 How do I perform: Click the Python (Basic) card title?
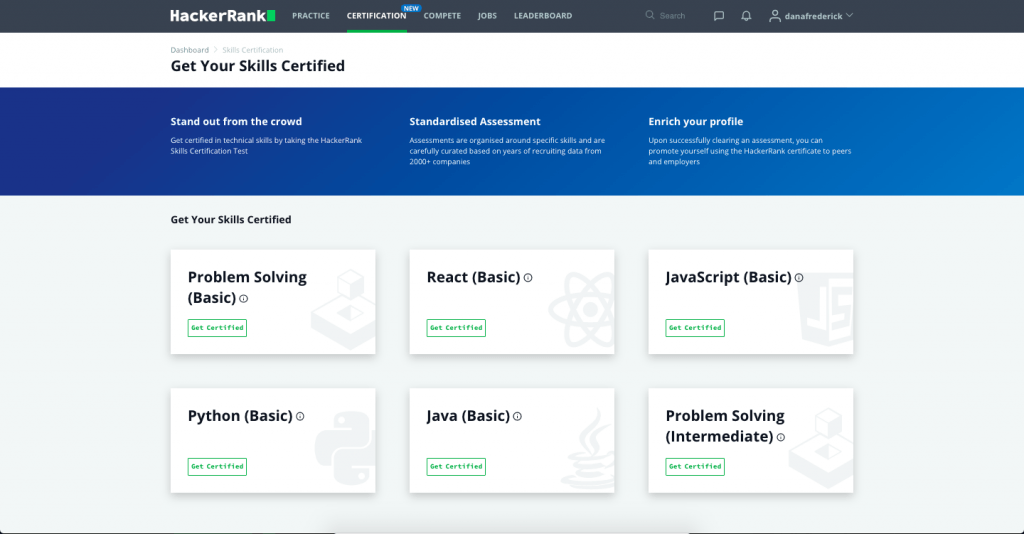240,416
